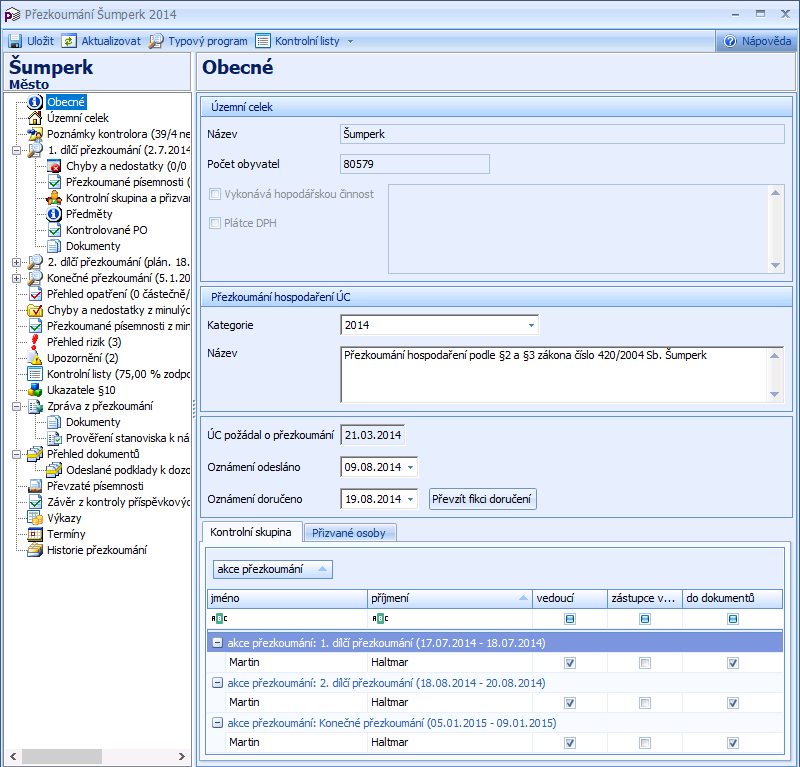This screenshot has width=800, height=767.
Task: Click the Nápověda toolbar label
Action: [766, 41]
